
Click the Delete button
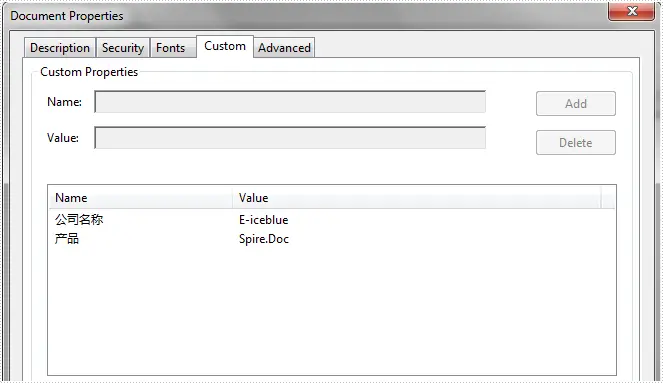pyautogui.click(x=576, y=142)
